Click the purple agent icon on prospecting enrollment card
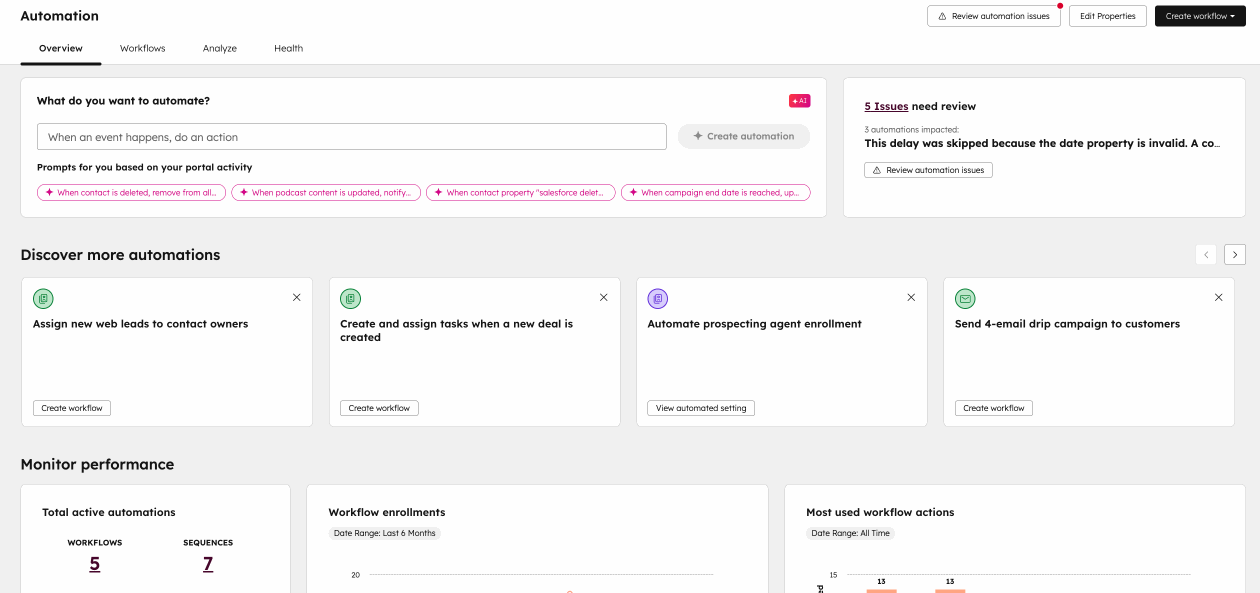This screenshot has height=593, width=1260. (657, 297)
